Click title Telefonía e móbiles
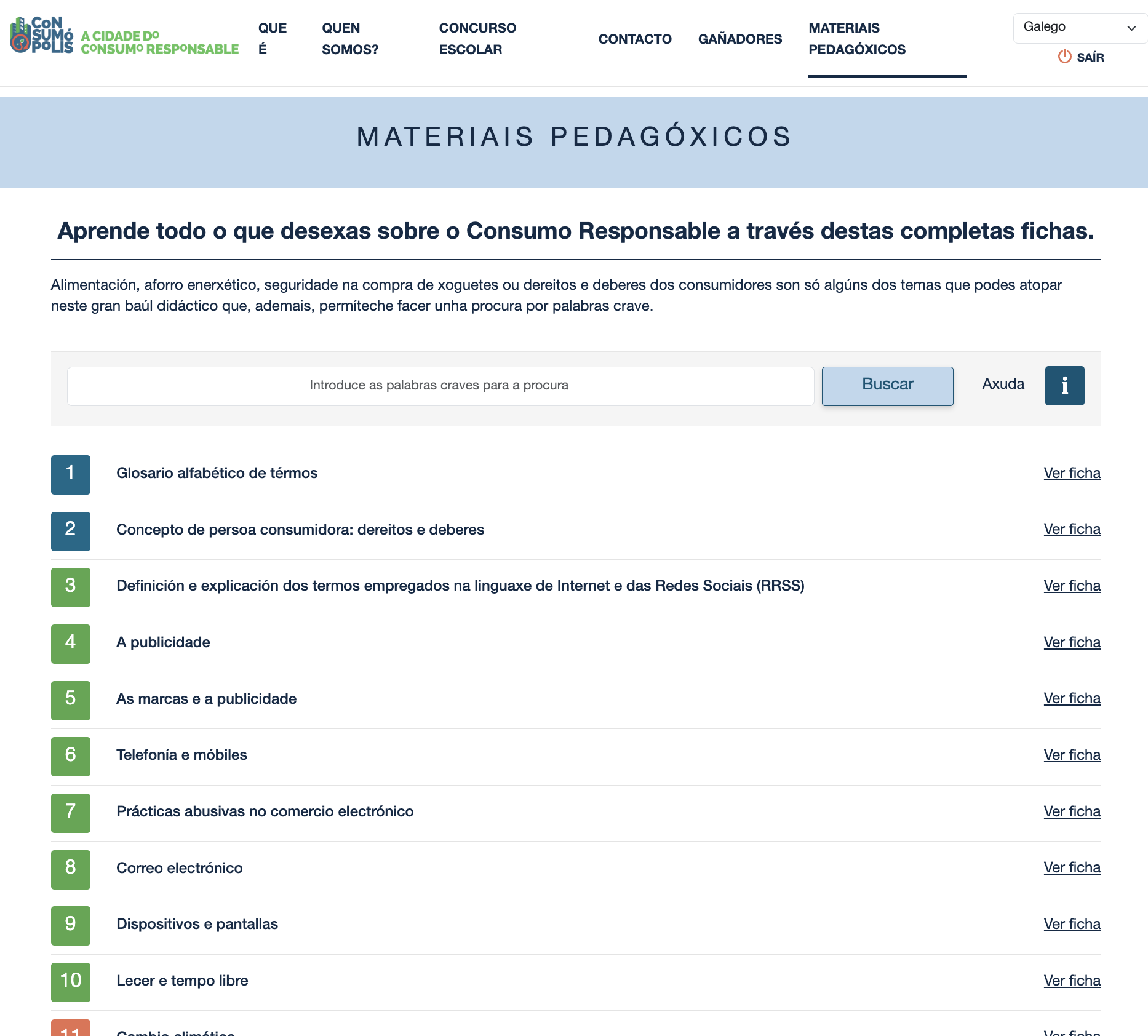This screenshot has height=1036, width=1148. click(x=181, y=755)
